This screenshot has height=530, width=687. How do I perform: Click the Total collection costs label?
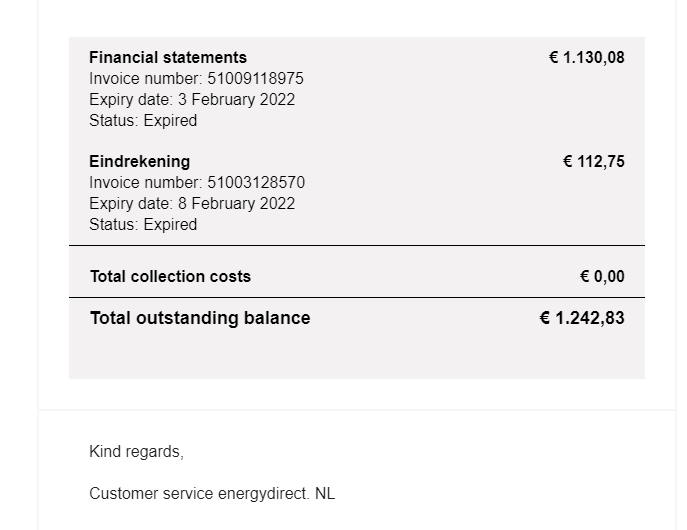click(170, 277)
